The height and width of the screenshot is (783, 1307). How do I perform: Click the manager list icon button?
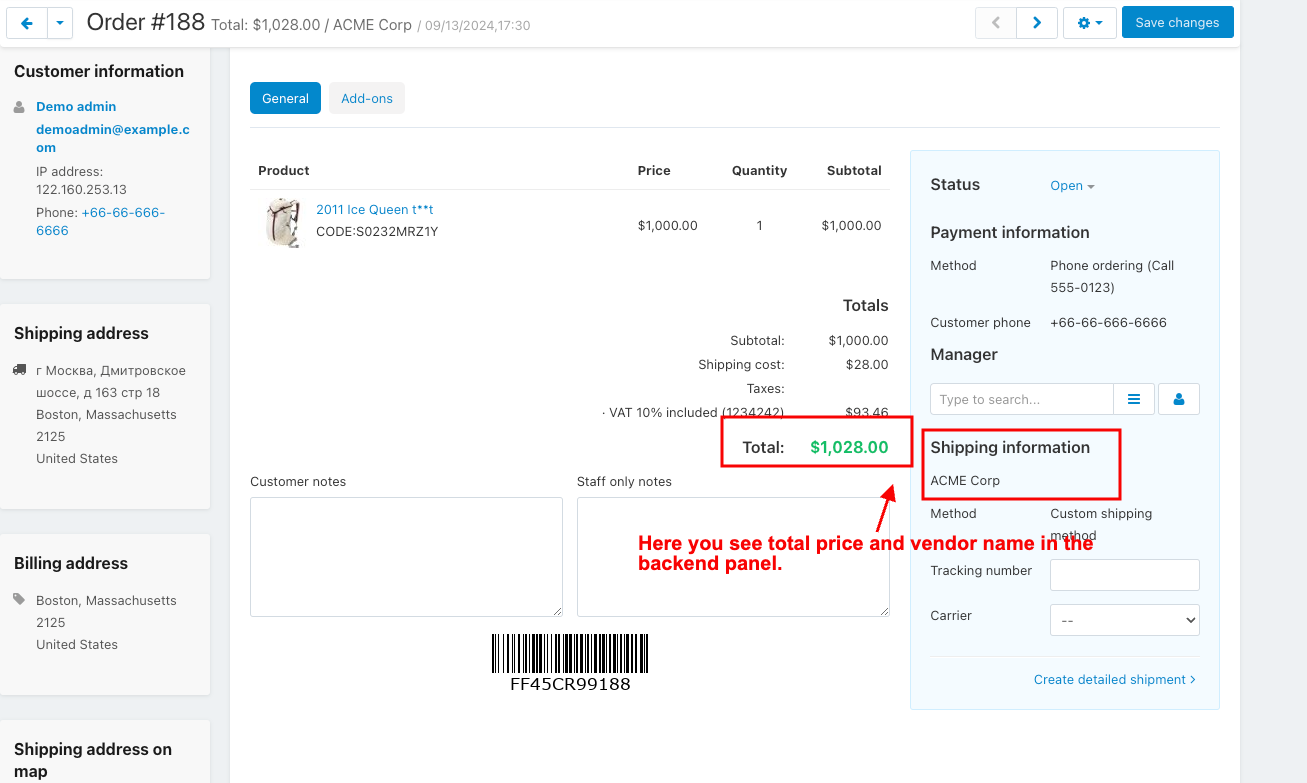pos(1134,399)
